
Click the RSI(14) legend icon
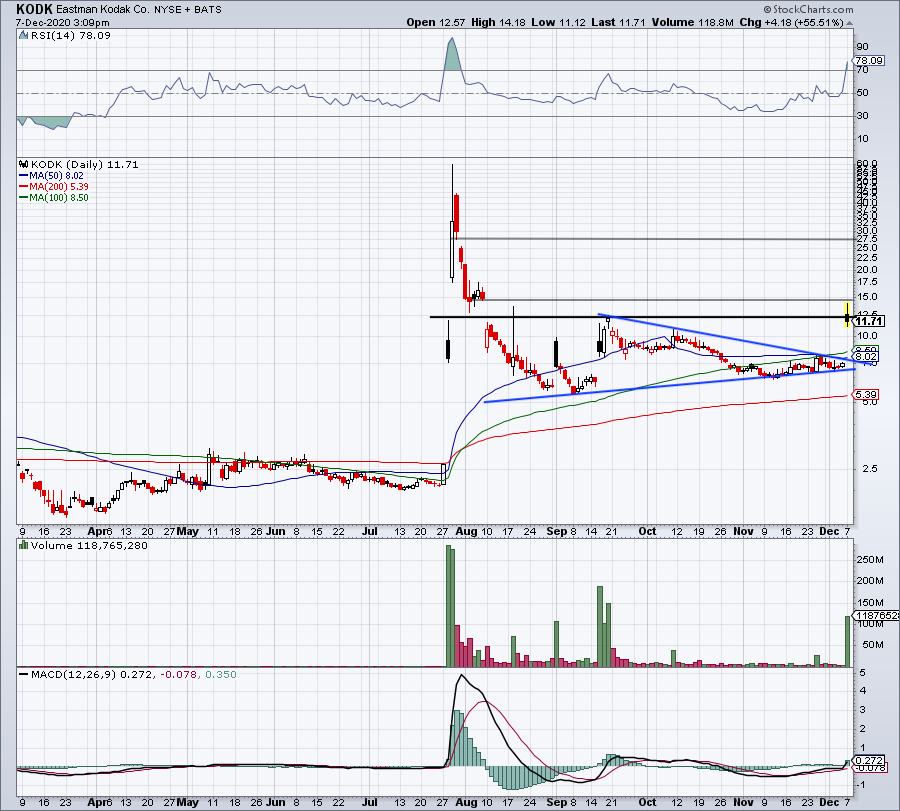click(23, 36)
